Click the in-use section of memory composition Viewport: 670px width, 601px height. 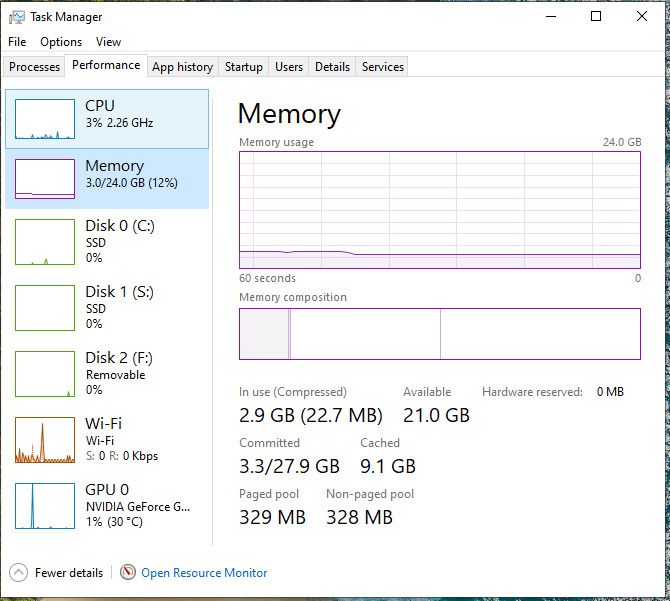tap(264, 334)
